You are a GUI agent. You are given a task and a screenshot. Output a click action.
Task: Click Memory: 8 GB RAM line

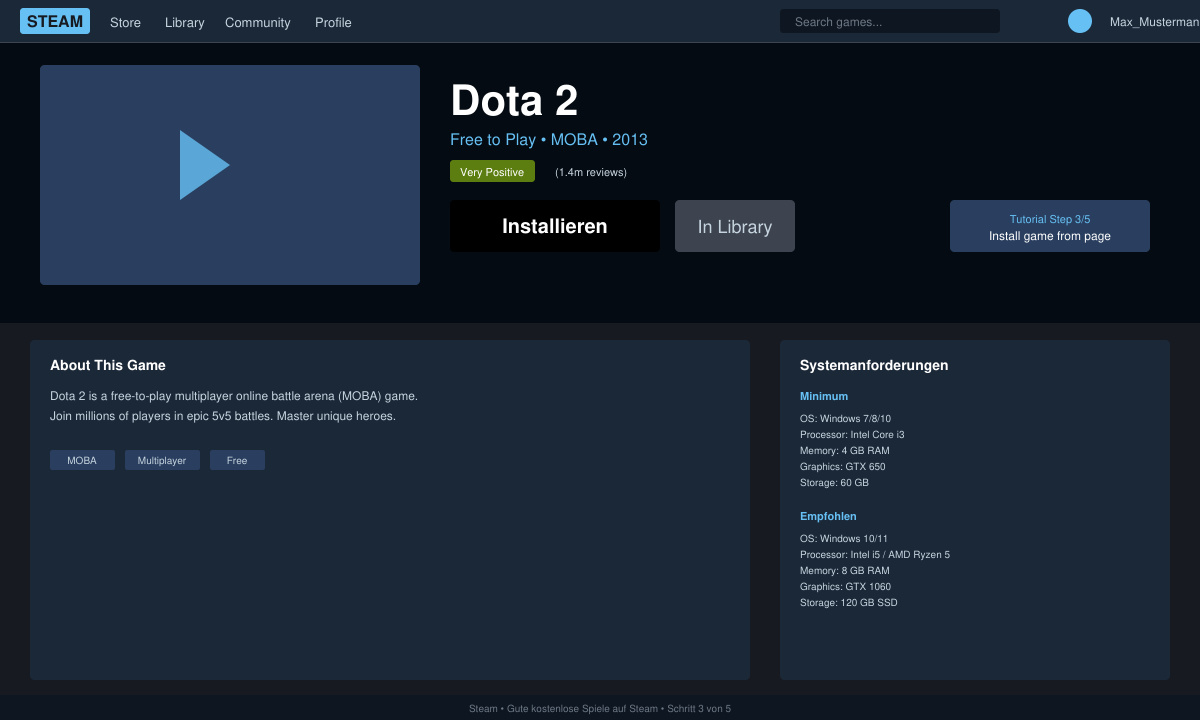(845, 570)
